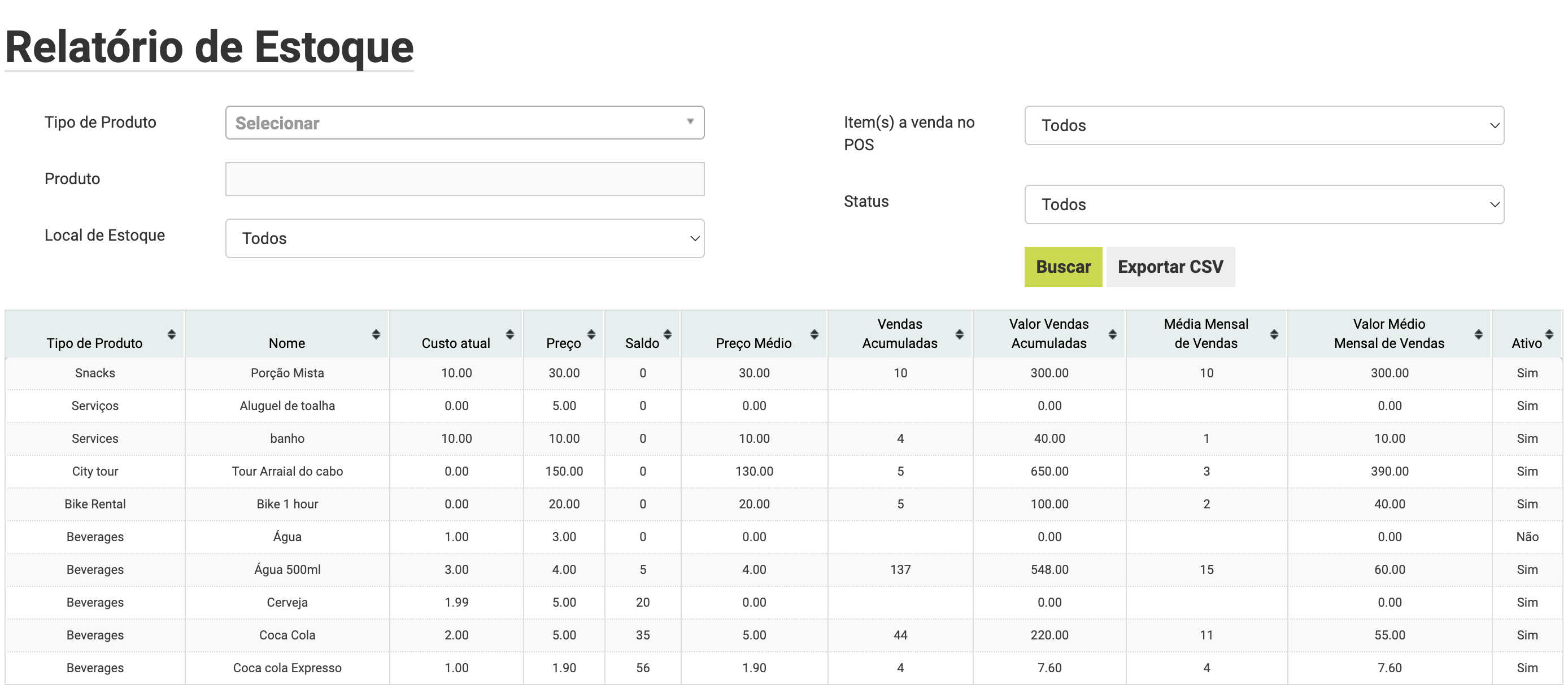Click the Nome column header text
The width and height of the screenshot is (1568, 688).
288,343
